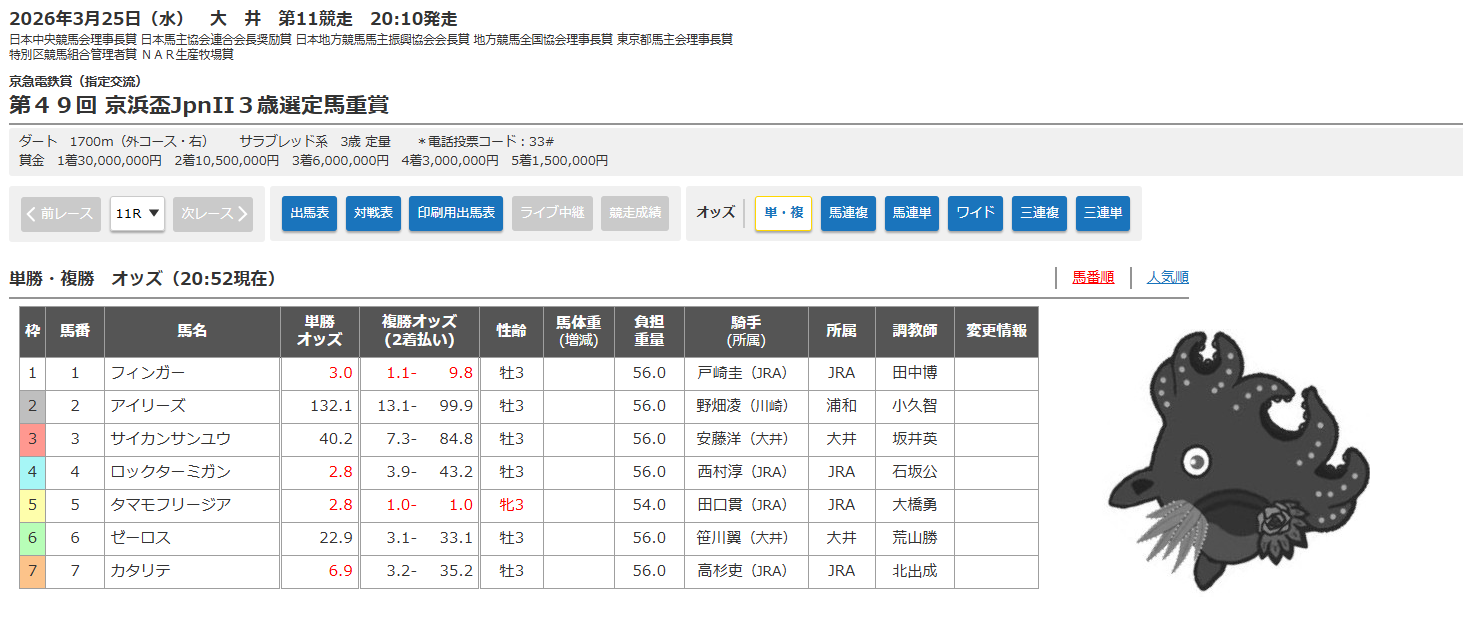
Task: Switch to 馬連単 odds tab
Action: pos(912,213)
